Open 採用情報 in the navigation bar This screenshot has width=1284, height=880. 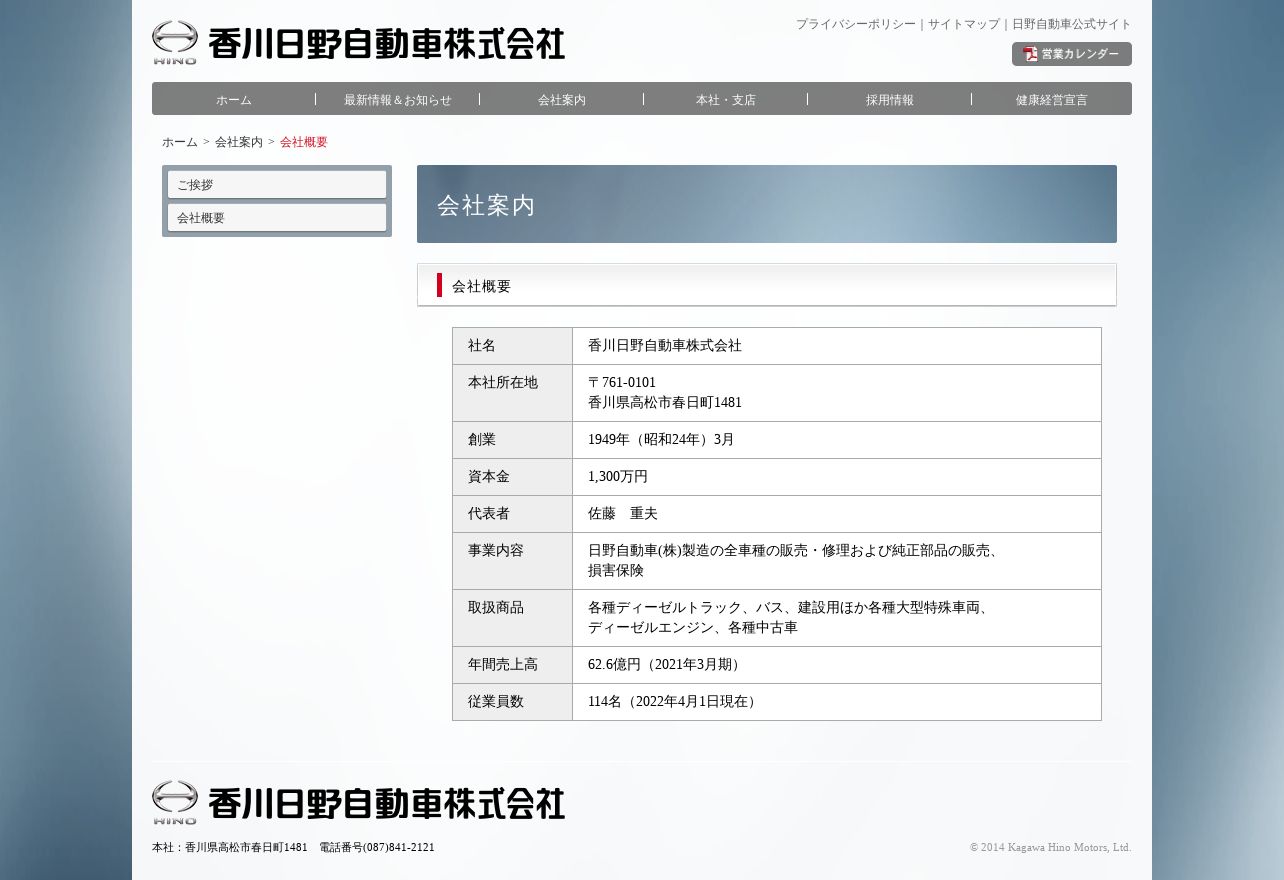(890, 100)
